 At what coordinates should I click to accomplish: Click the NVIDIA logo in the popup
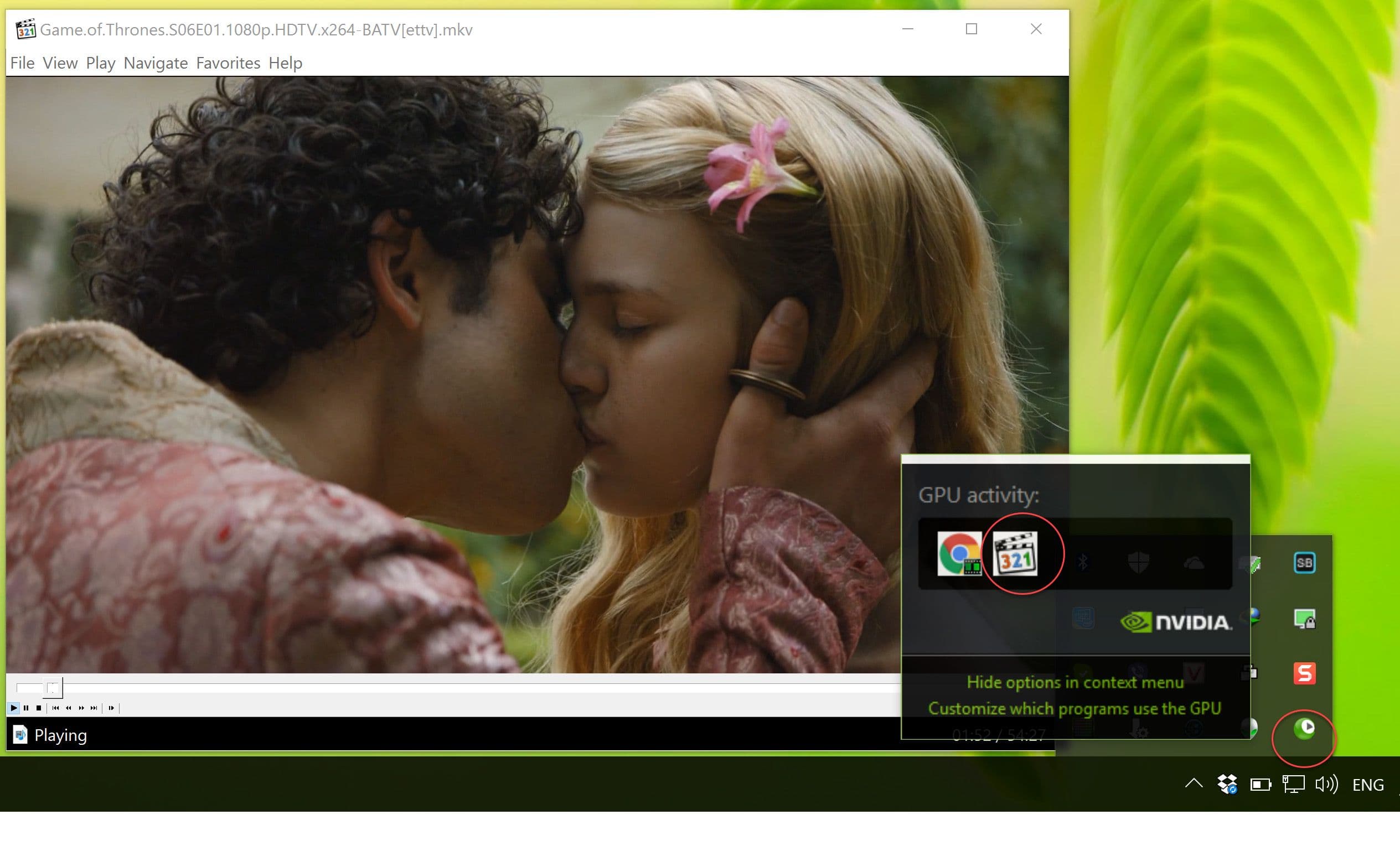coord(1176,622)
